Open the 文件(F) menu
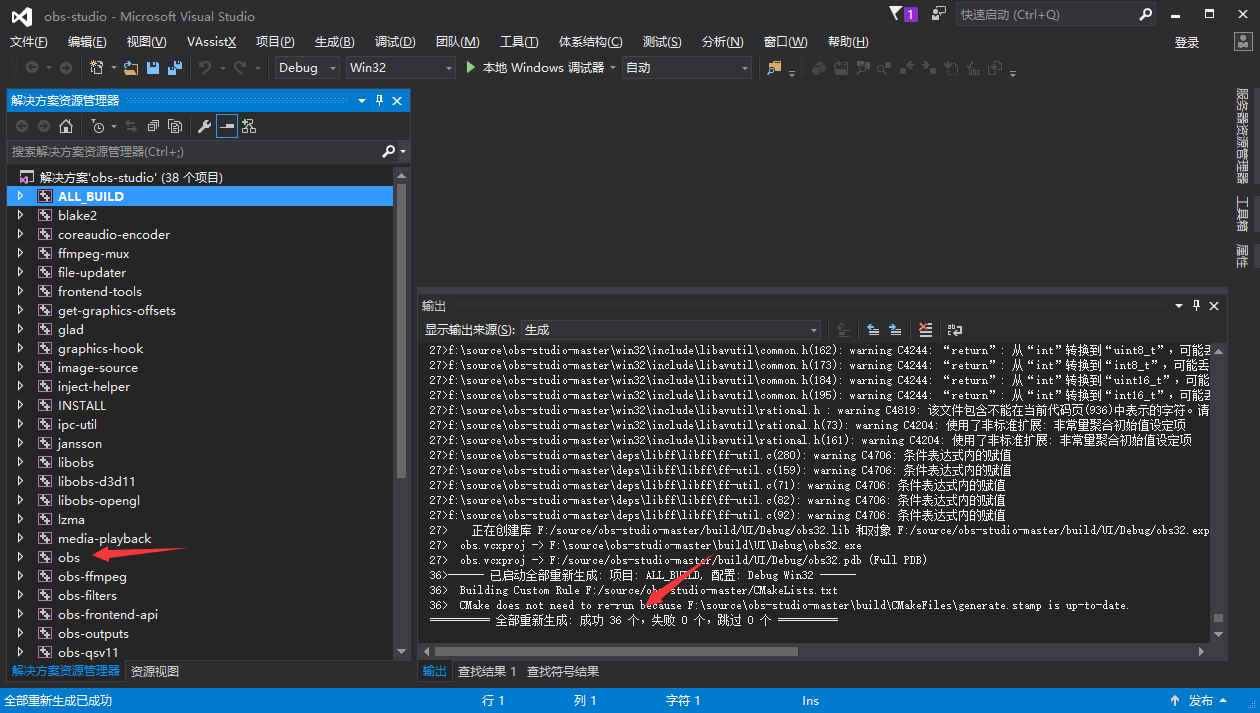This screenshot has height=713, width=1260. (29, 42)
